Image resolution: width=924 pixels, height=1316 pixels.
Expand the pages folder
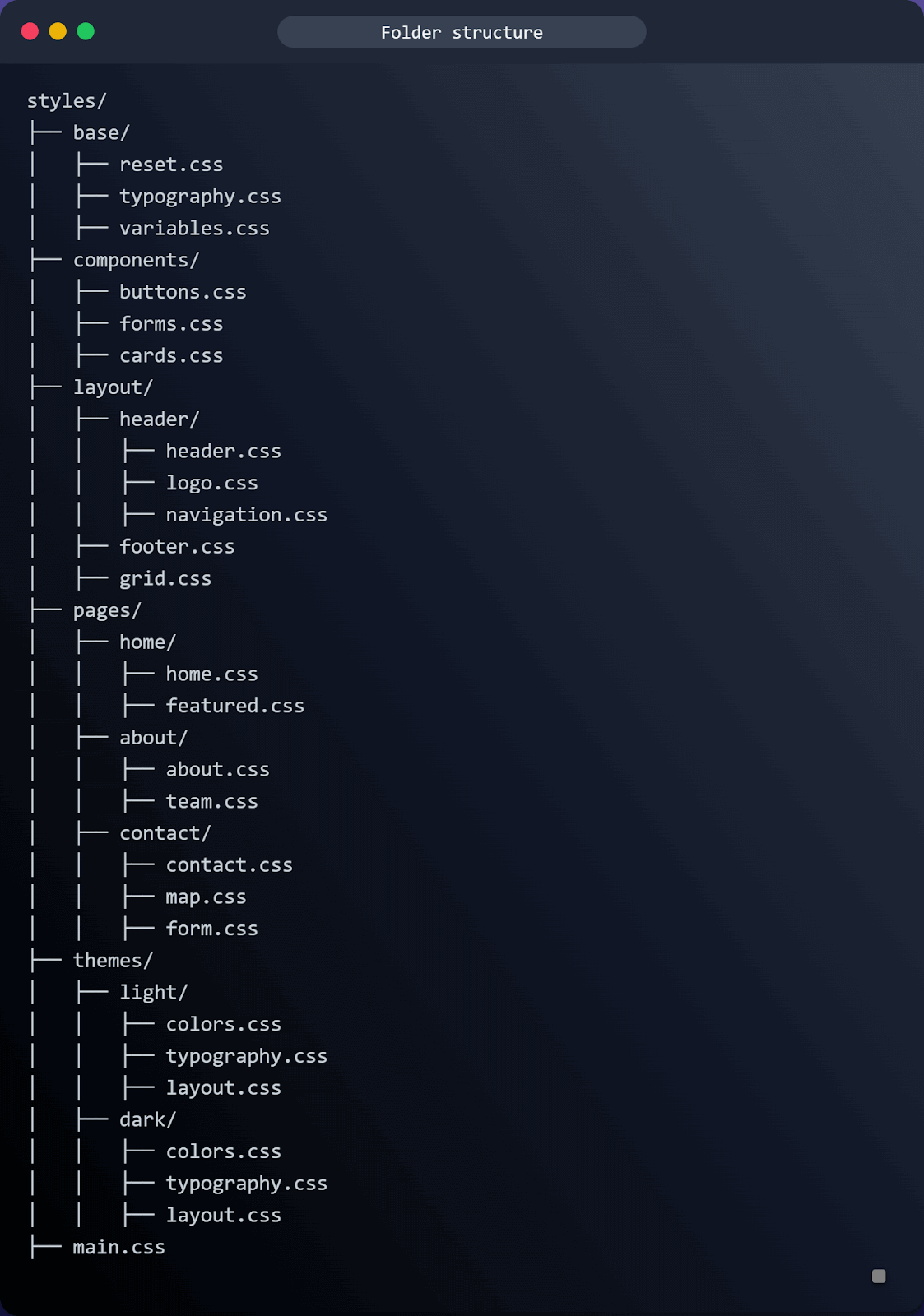[106, 609]
